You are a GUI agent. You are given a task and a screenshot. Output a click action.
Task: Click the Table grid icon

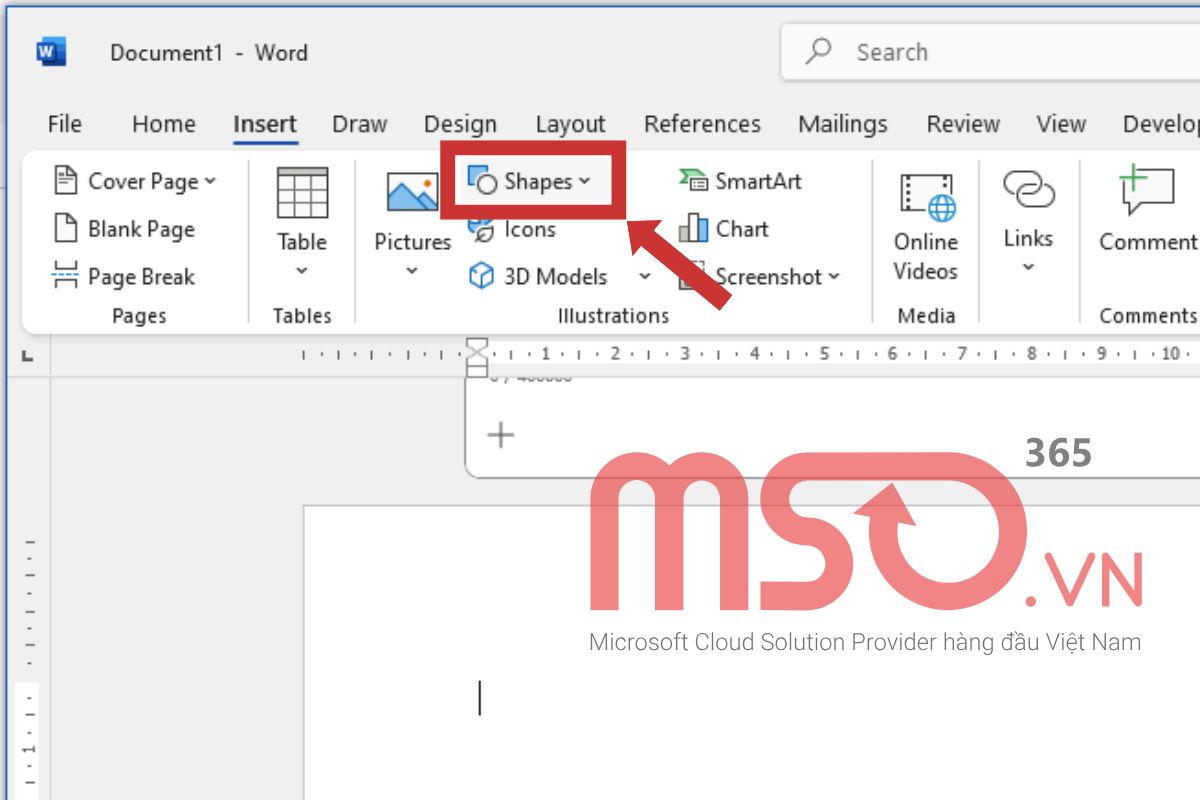[x=302, y=193]
